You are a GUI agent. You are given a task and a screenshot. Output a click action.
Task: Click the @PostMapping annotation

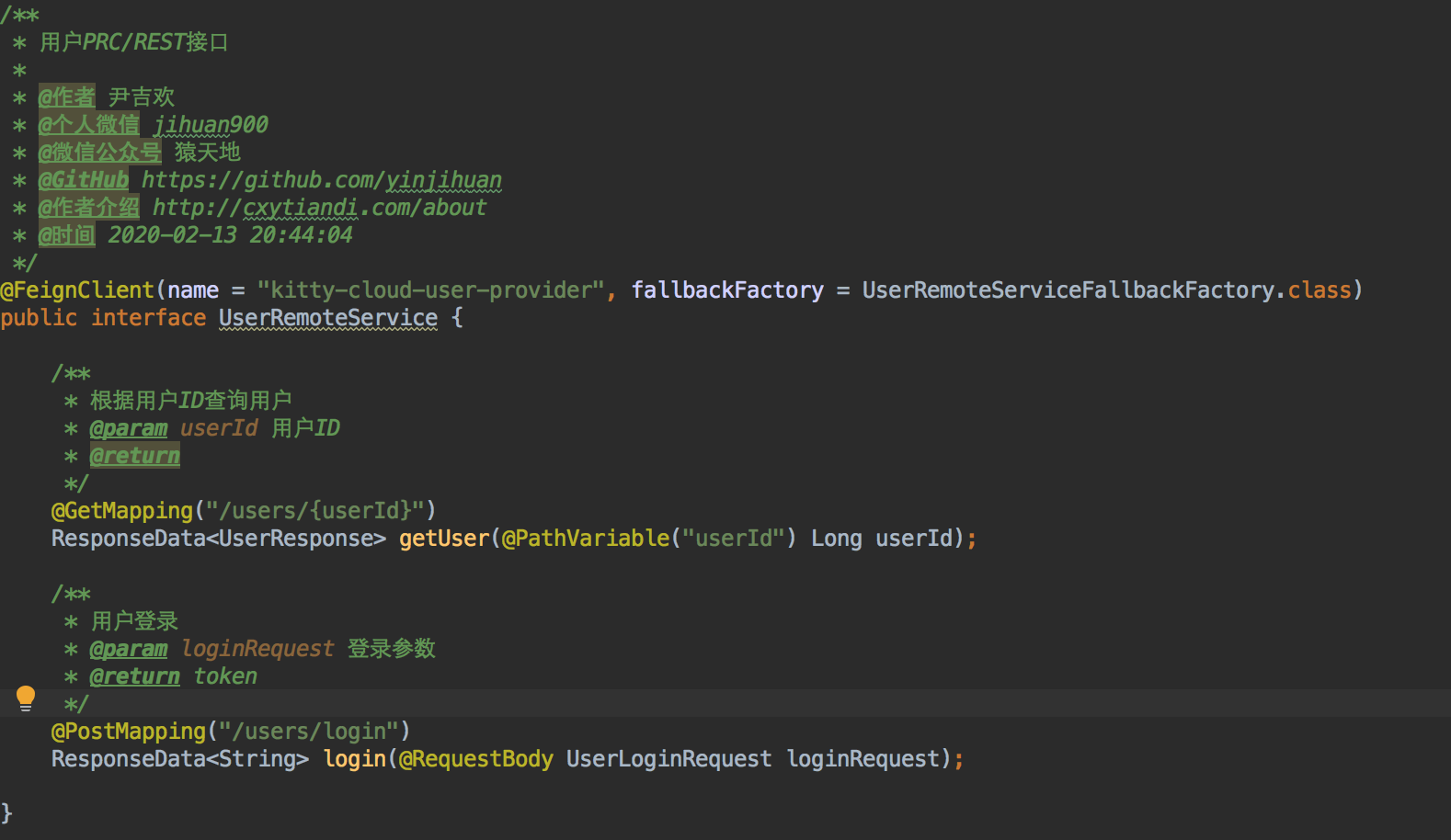pos(129,732)
